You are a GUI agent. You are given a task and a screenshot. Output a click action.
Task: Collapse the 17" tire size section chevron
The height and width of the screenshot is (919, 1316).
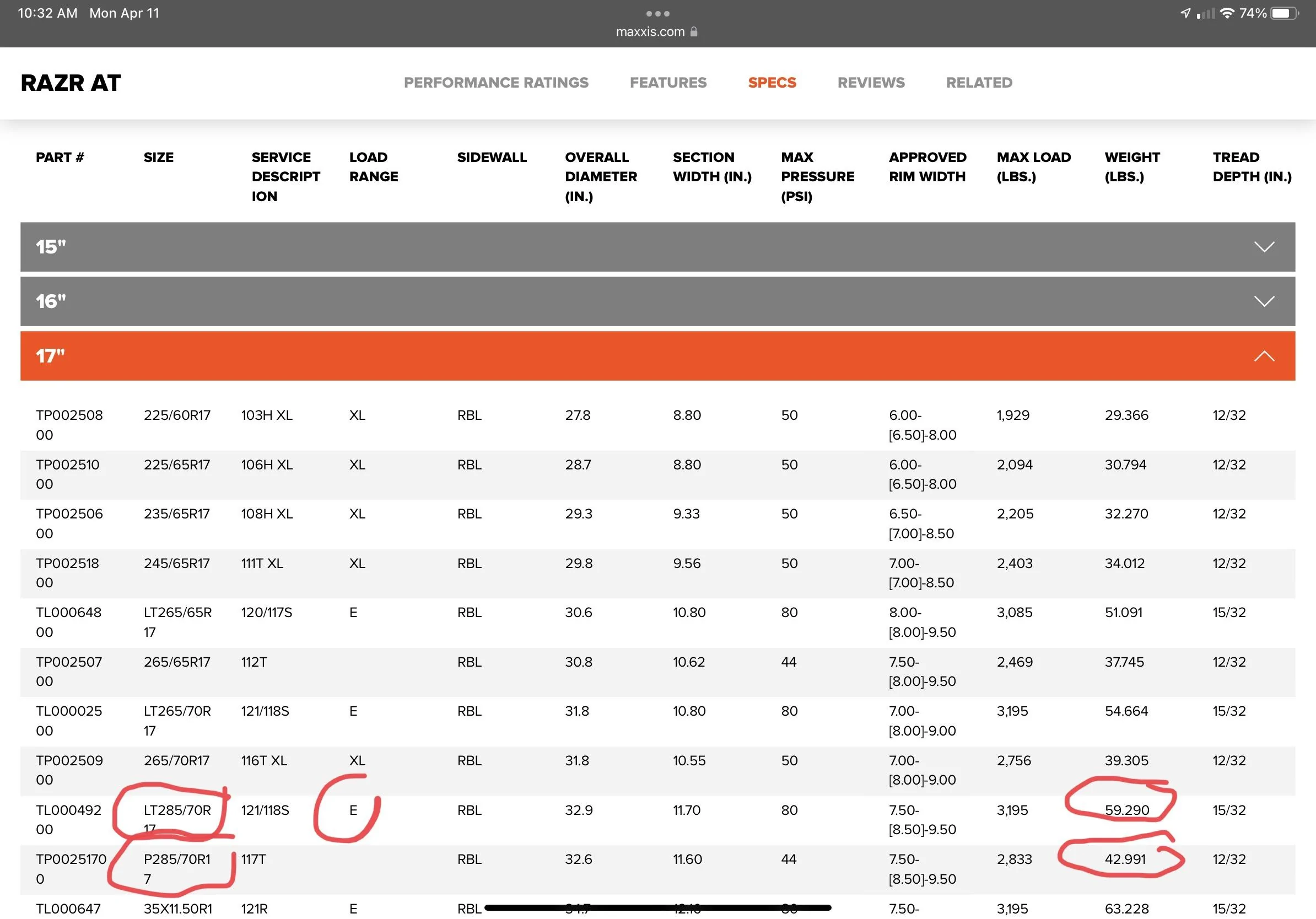tap(1264, 356)
